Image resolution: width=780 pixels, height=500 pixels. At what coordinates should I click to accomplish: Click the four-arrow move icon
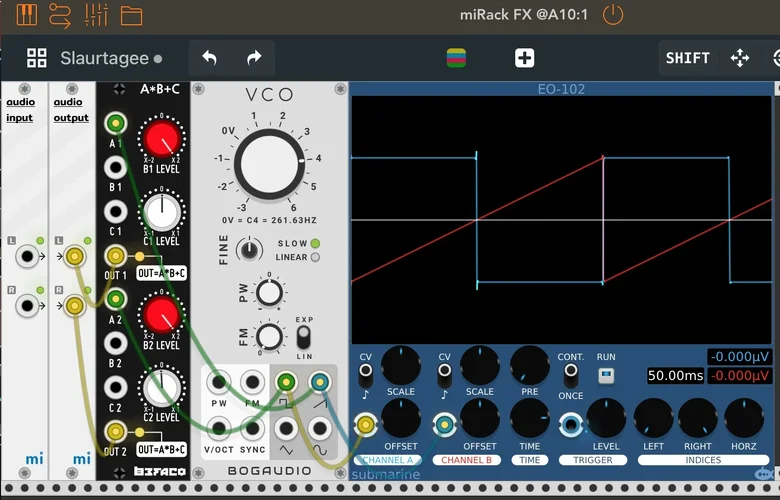740,58
